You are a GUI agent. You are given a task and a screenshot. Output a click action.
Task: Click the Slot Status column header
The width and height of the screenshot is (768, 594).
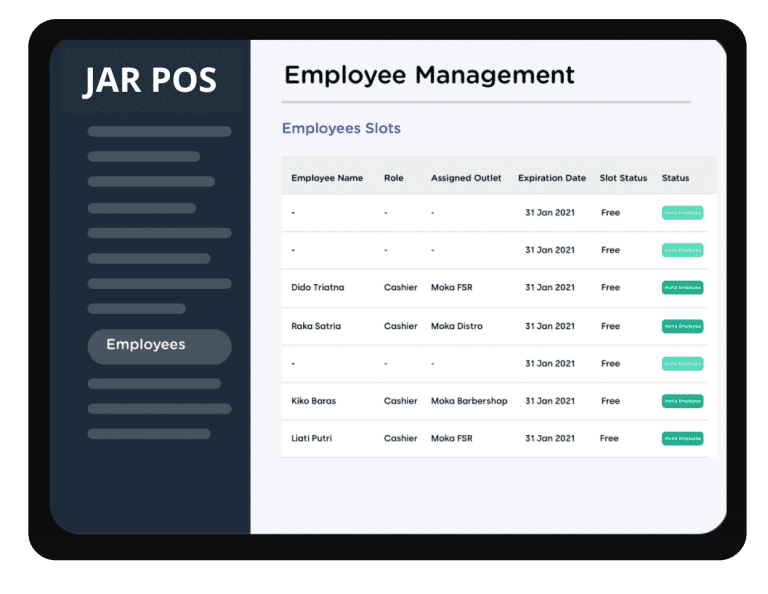624,178
